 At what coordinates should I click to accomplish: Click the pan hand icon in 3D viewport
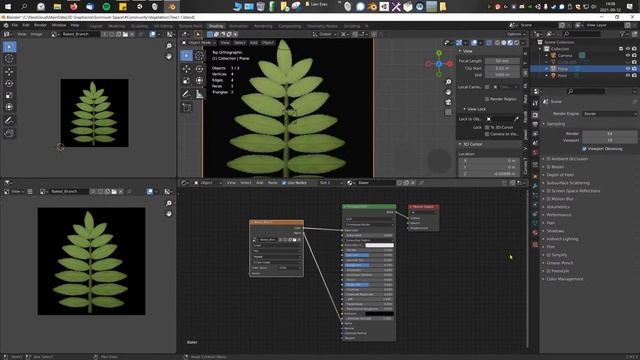[448, 92]
